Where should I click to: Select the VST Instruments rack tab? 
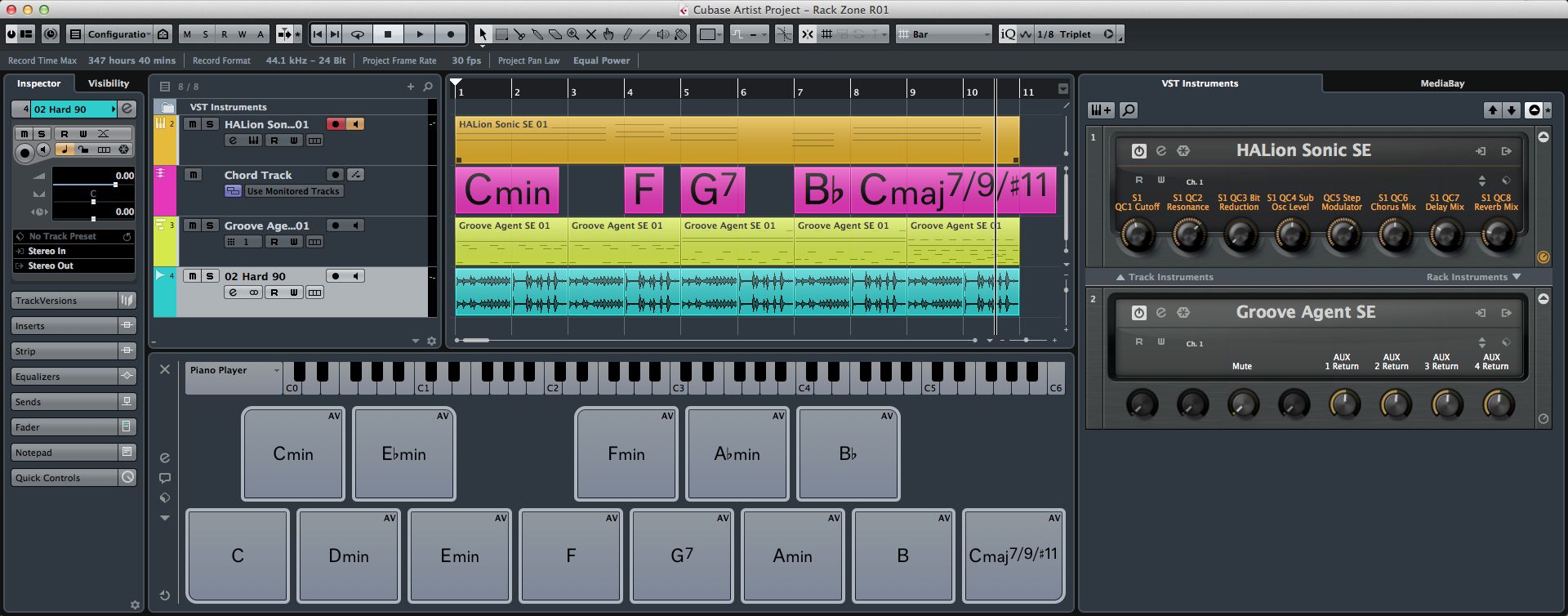point(1200,83)
